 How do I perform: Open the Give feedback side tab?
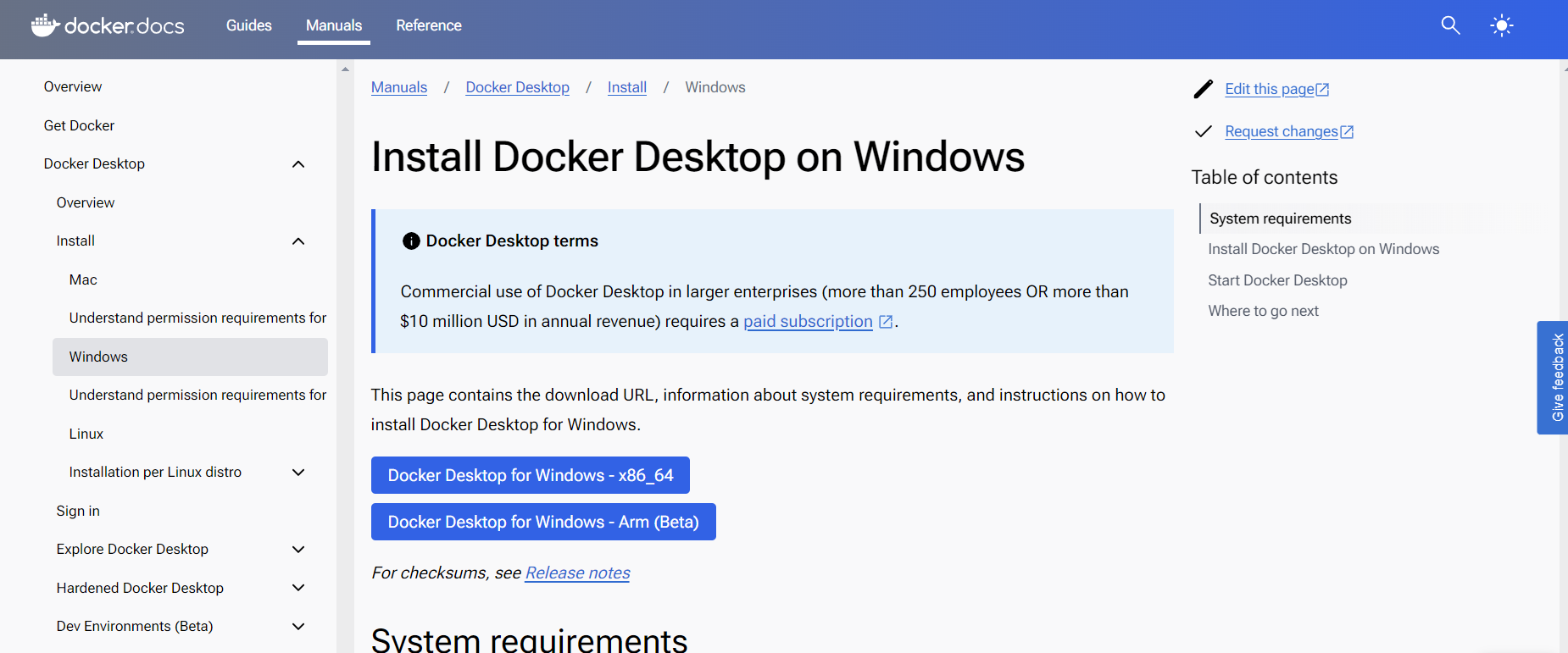[x=1553, y=378]
